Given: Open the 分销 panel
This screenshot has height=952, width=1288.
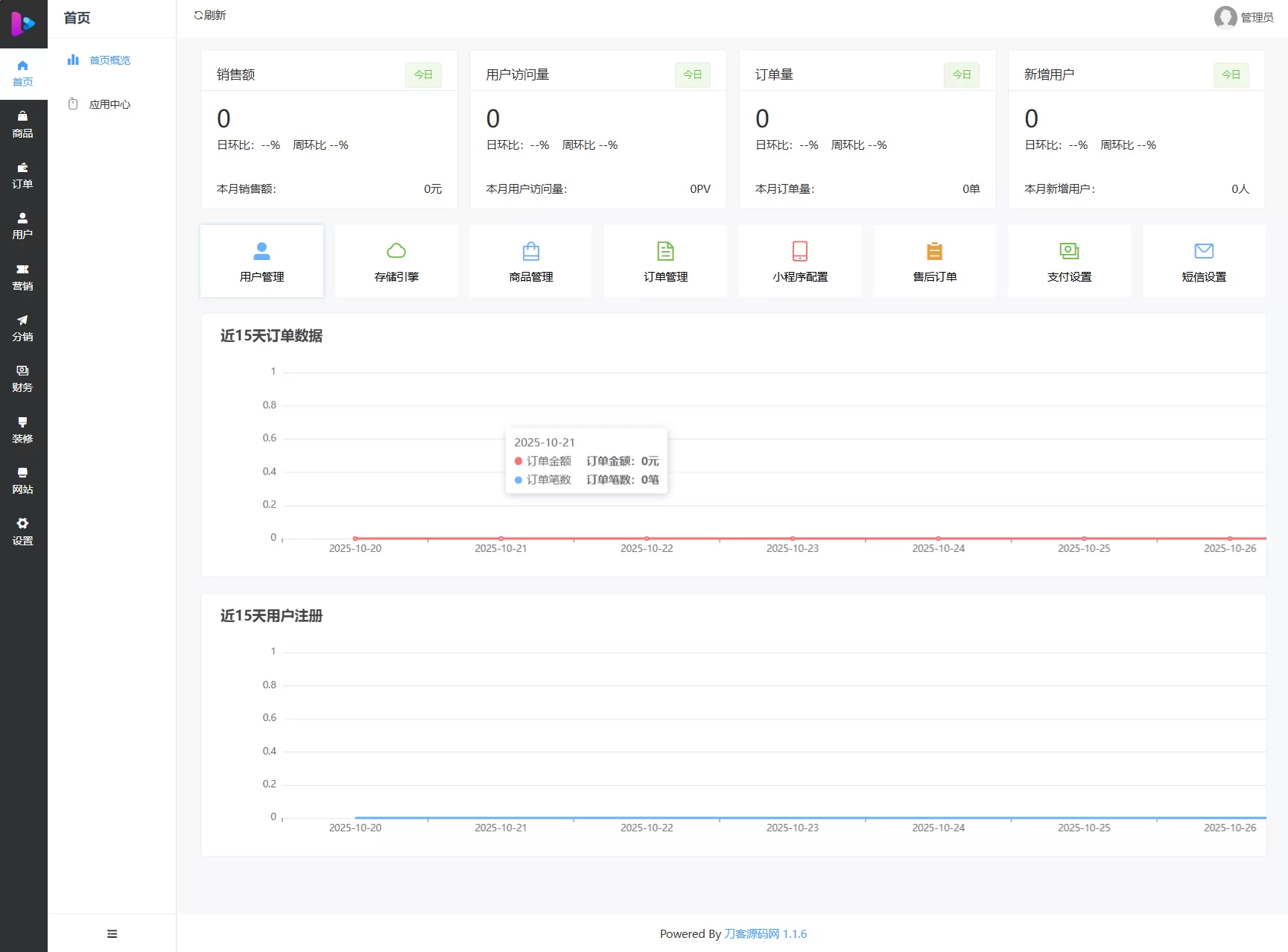Looking at the screenshot, I should pyautogui.click(x=23, y=328).
